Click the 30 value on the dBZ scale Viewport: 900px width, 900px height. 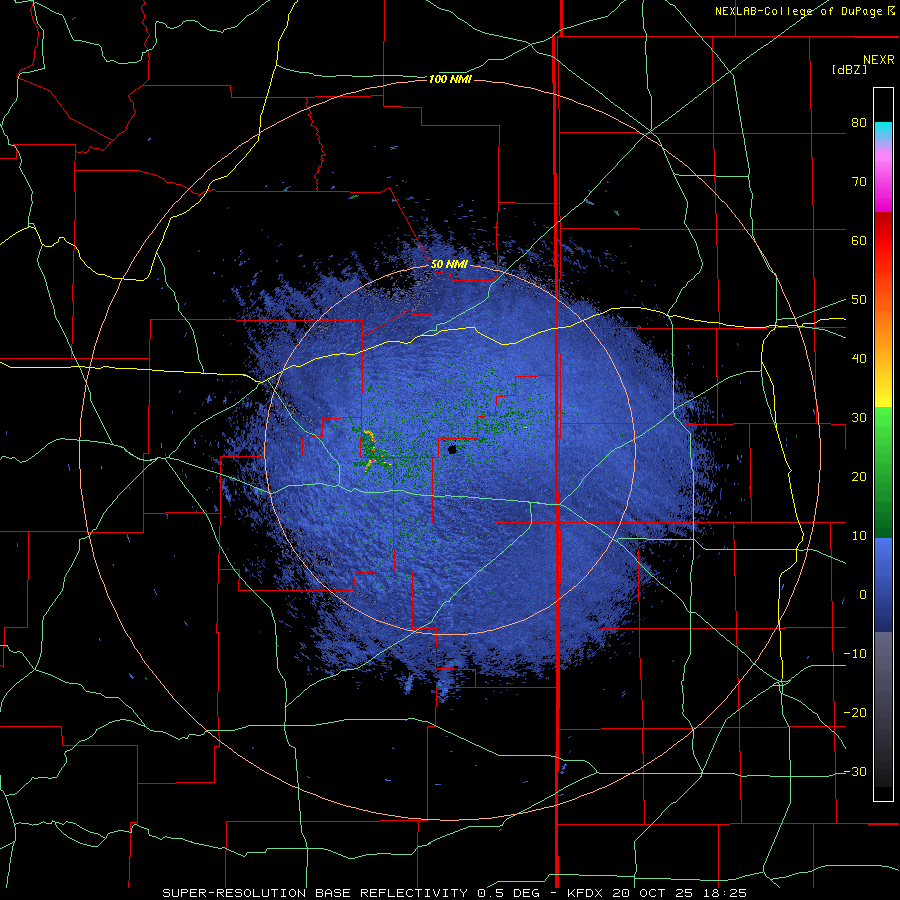(859, 418)
